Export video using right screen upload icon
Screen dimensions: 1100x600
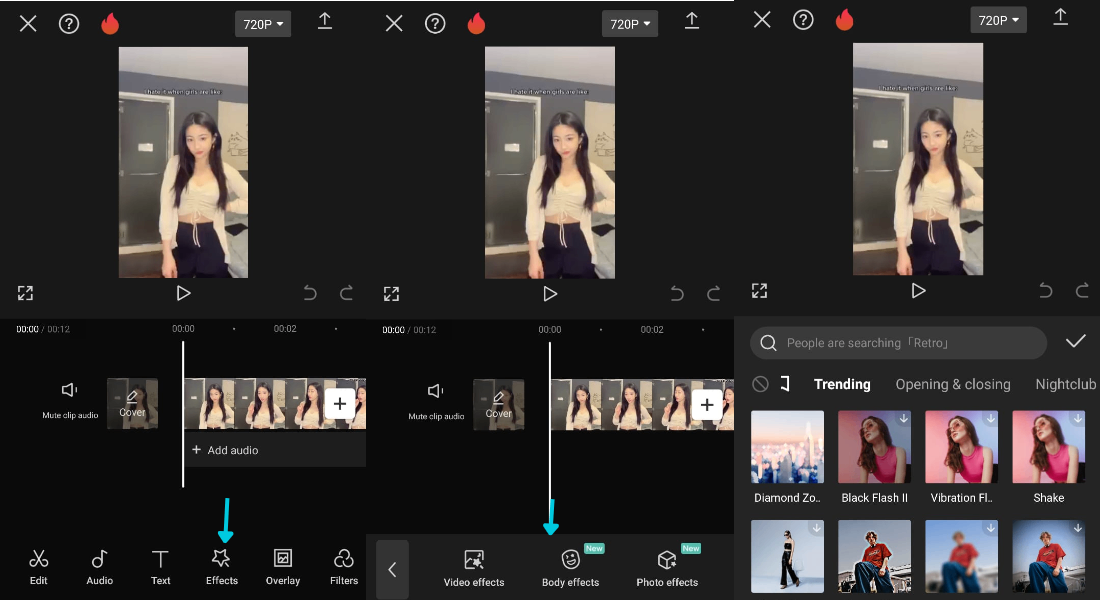tap(1061, 17)
